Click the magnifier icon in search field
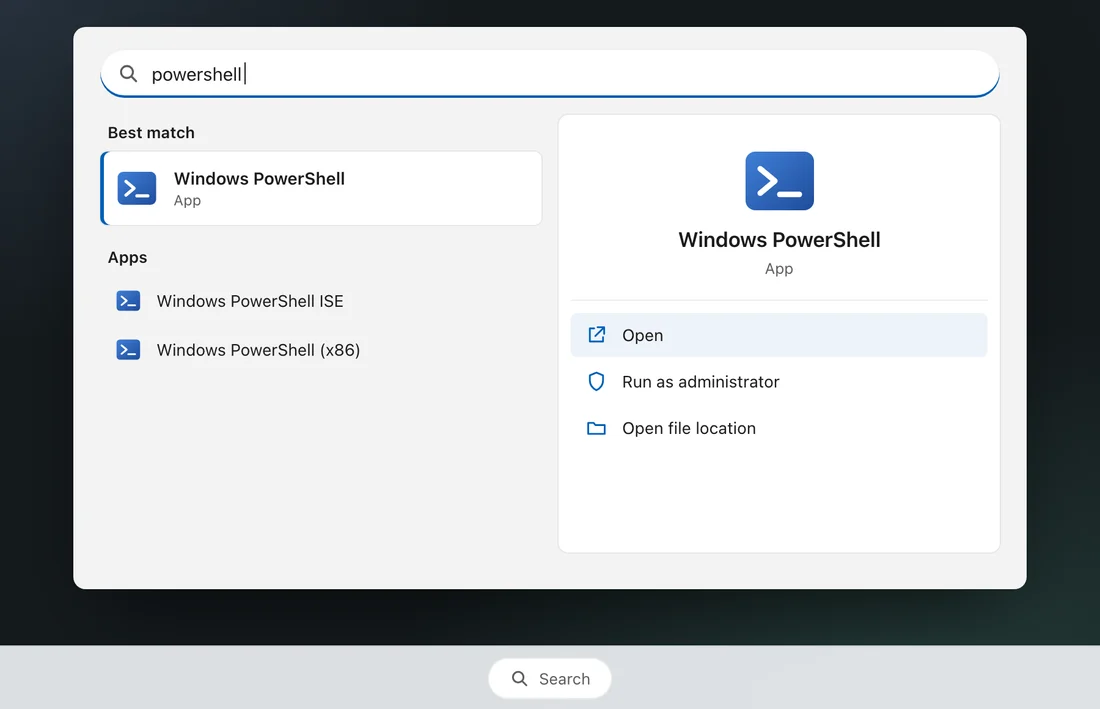 click(128, 74)
